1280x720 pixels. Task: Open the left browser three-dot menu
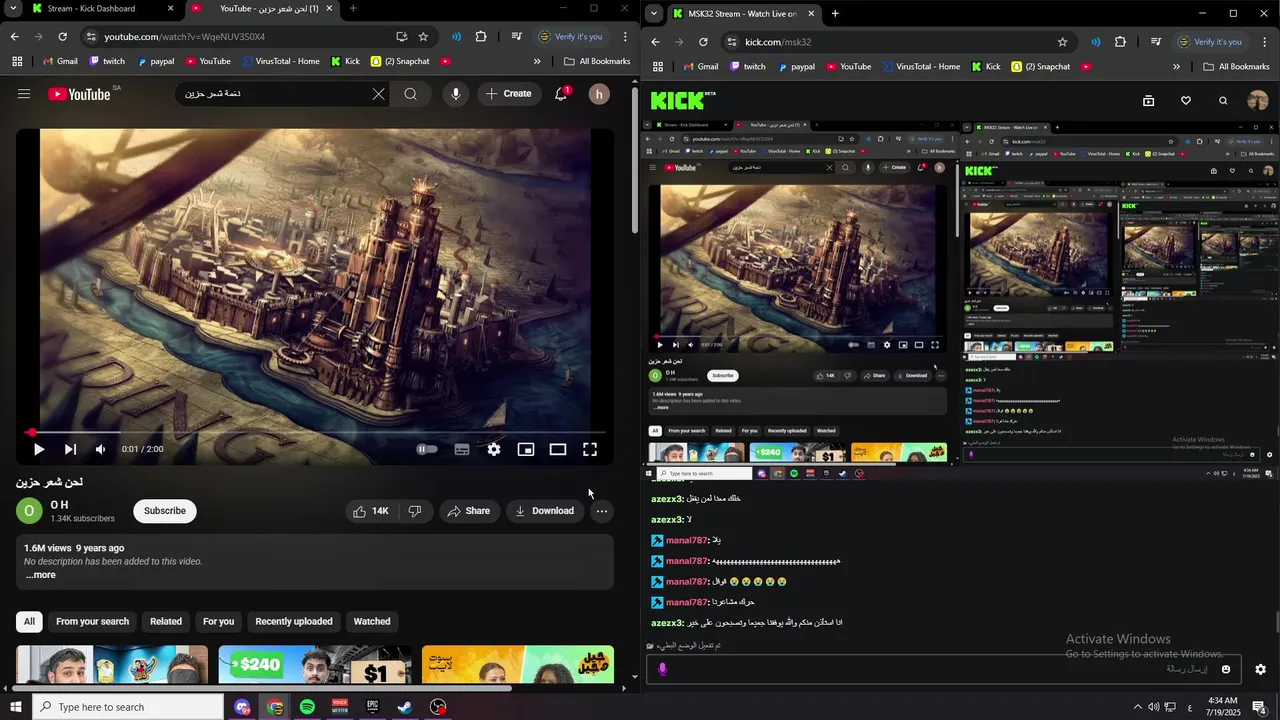[625, 37]
